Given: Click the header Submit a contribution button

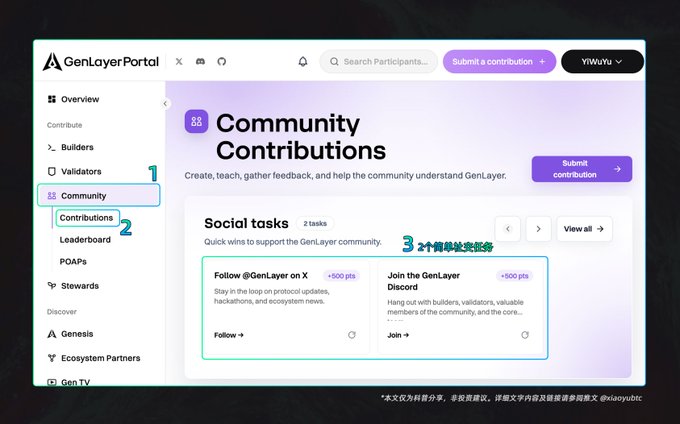Looking at the screenshot, I should pyautogui.click(x=499, y=62).
